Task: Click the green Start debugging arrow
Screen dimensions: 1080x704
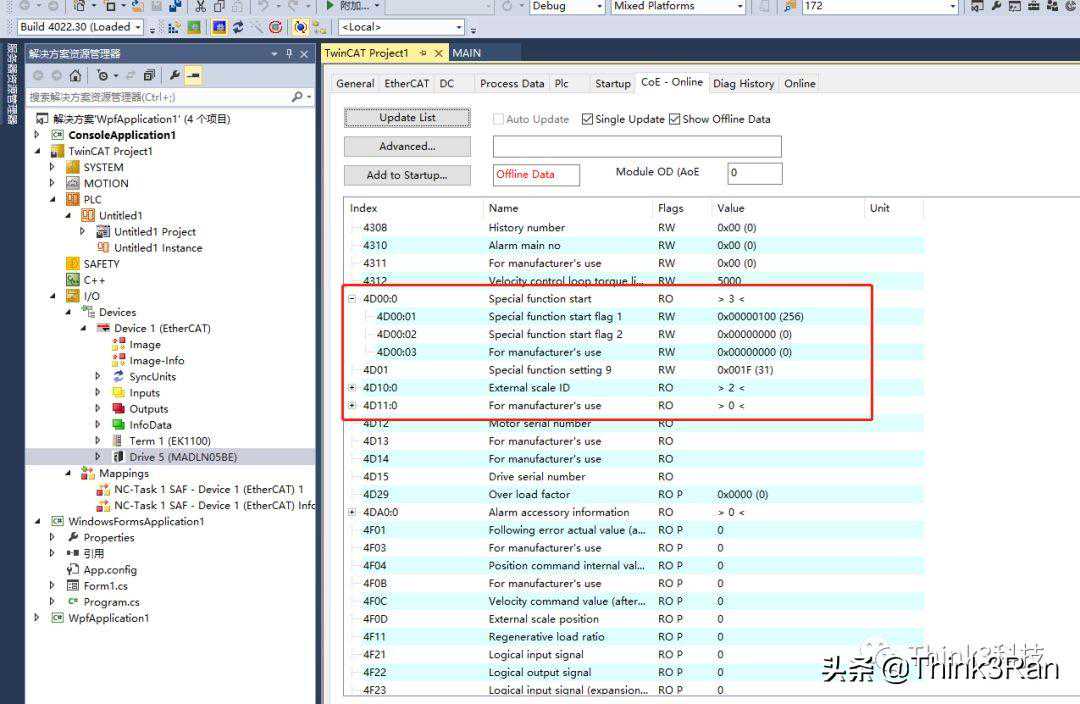Action: pyautogui.click(x=330, y=6)
